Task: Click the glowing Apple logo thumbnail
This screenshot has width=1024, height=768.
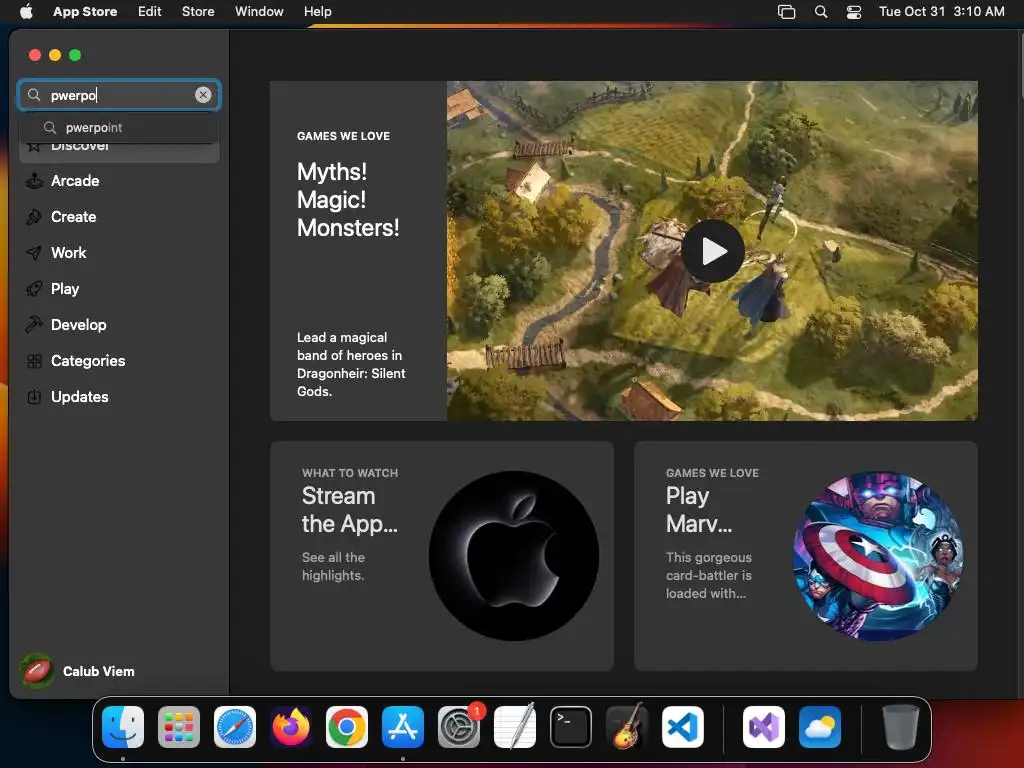Action: point(514,556)
